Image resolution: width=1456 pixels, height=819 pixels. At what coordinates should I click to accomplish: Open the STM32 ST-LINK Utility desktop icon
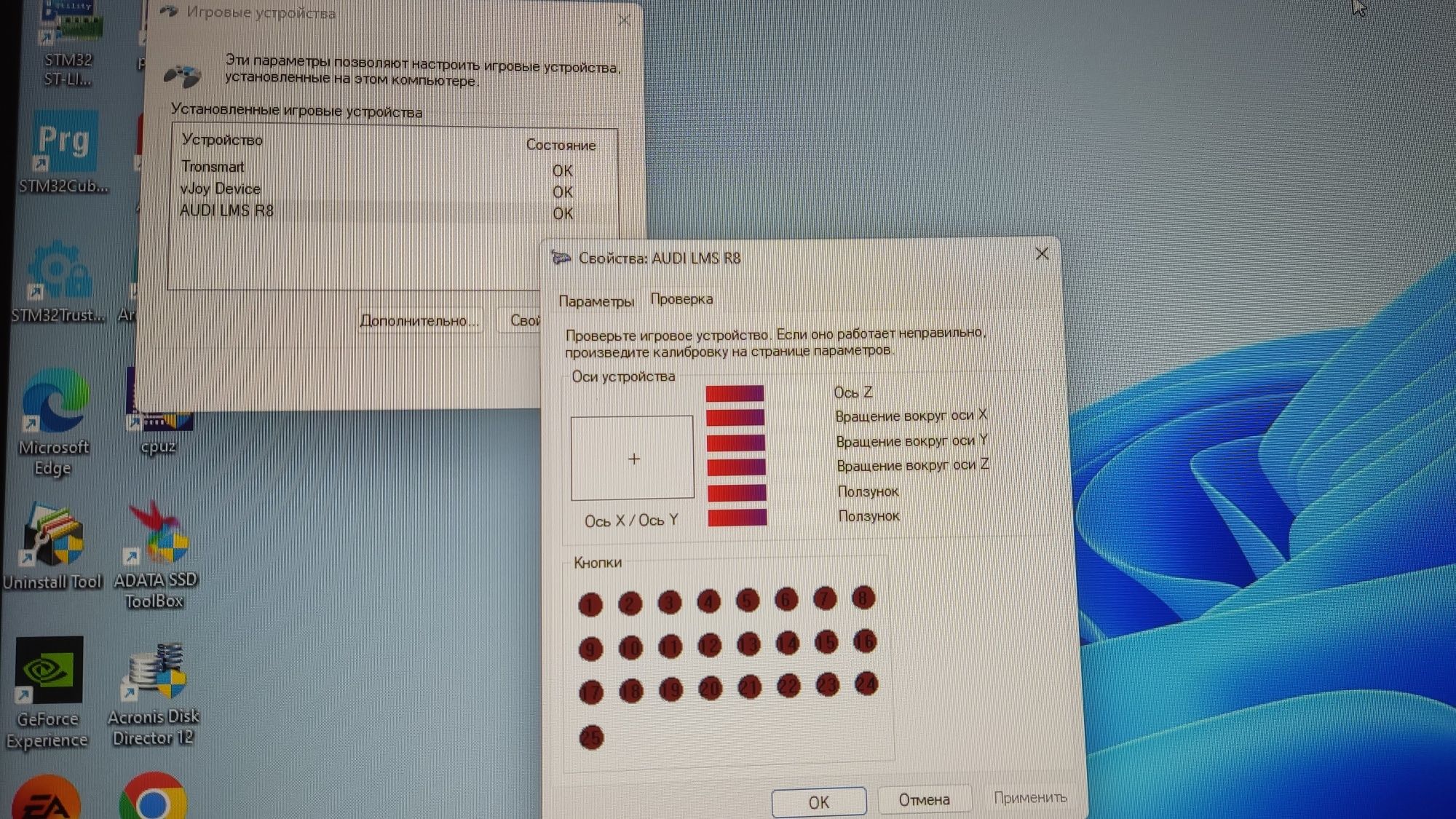[x=71, y=44]
